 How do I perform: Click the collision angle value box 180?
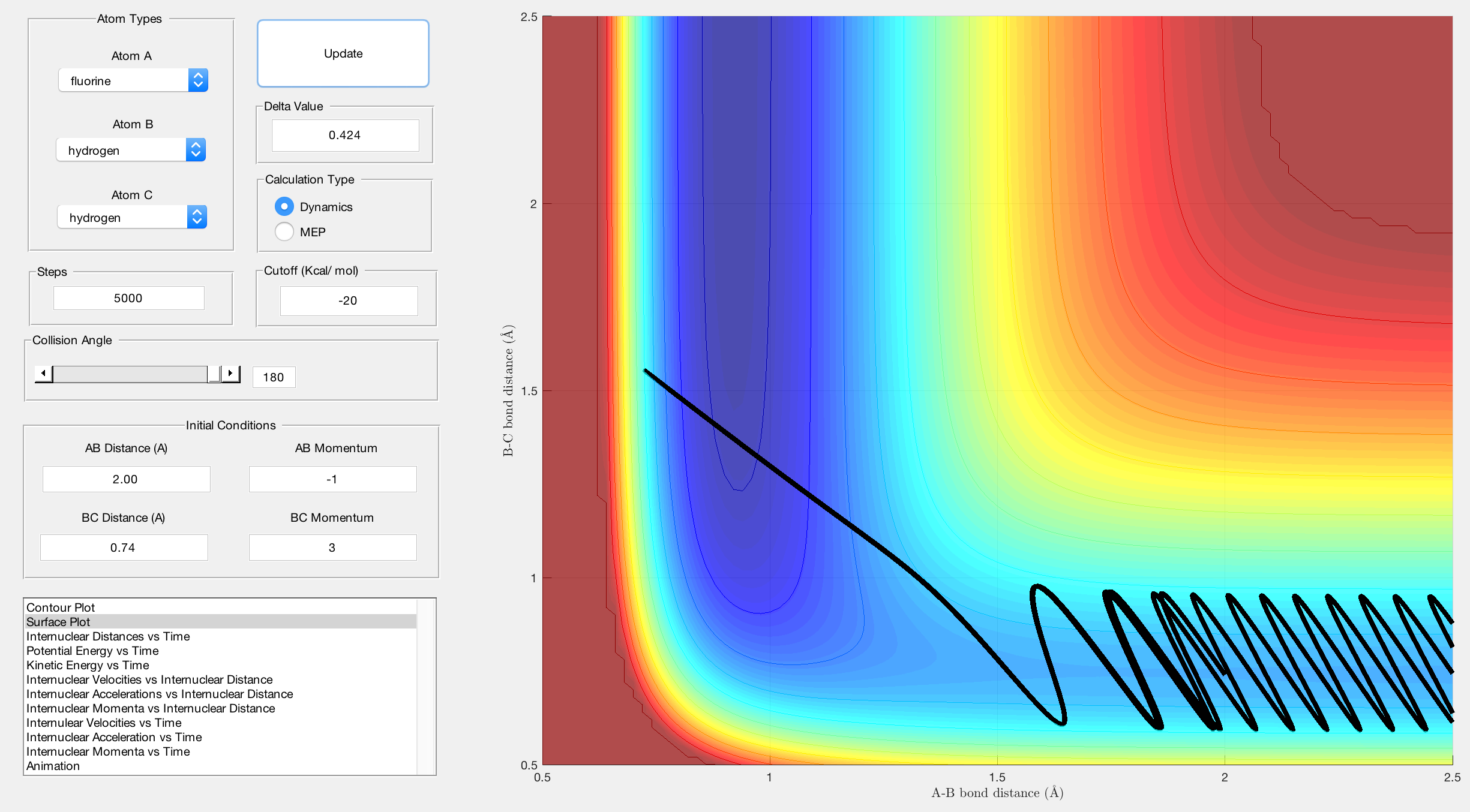click(x=274, y=377)
